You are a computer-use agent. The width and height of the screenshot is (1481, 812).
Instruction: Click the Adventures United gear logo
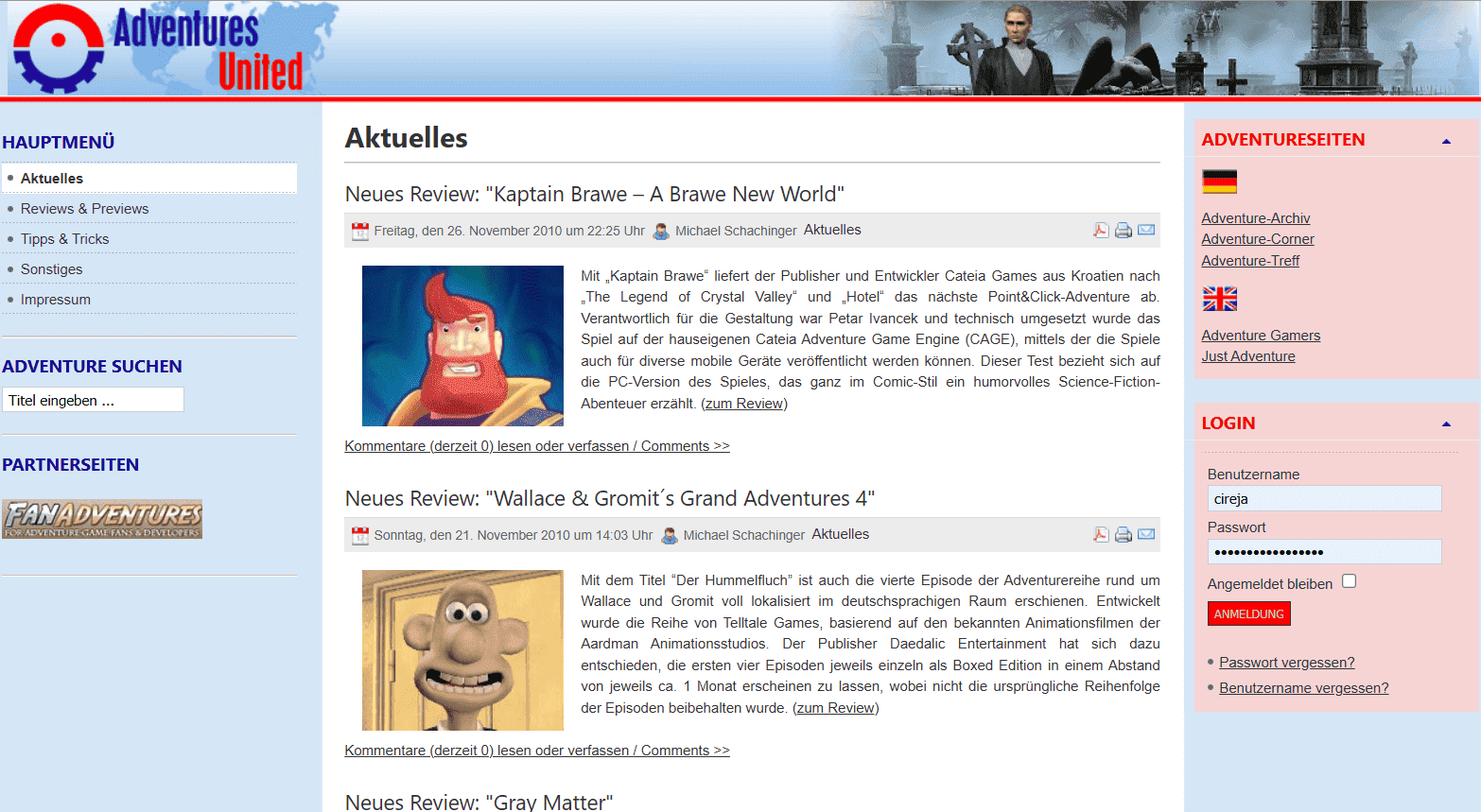point(59,48)
